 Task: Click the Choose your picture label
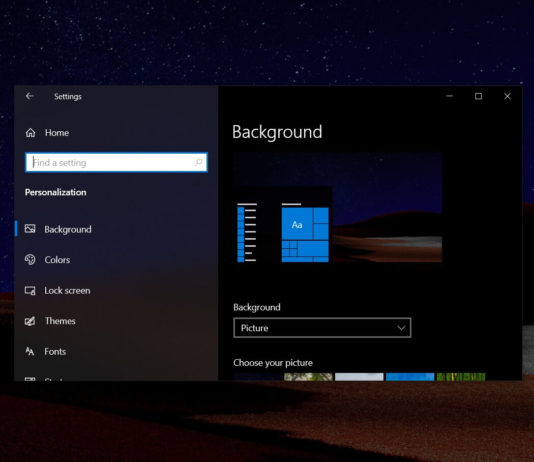click(x=273, y=363)
